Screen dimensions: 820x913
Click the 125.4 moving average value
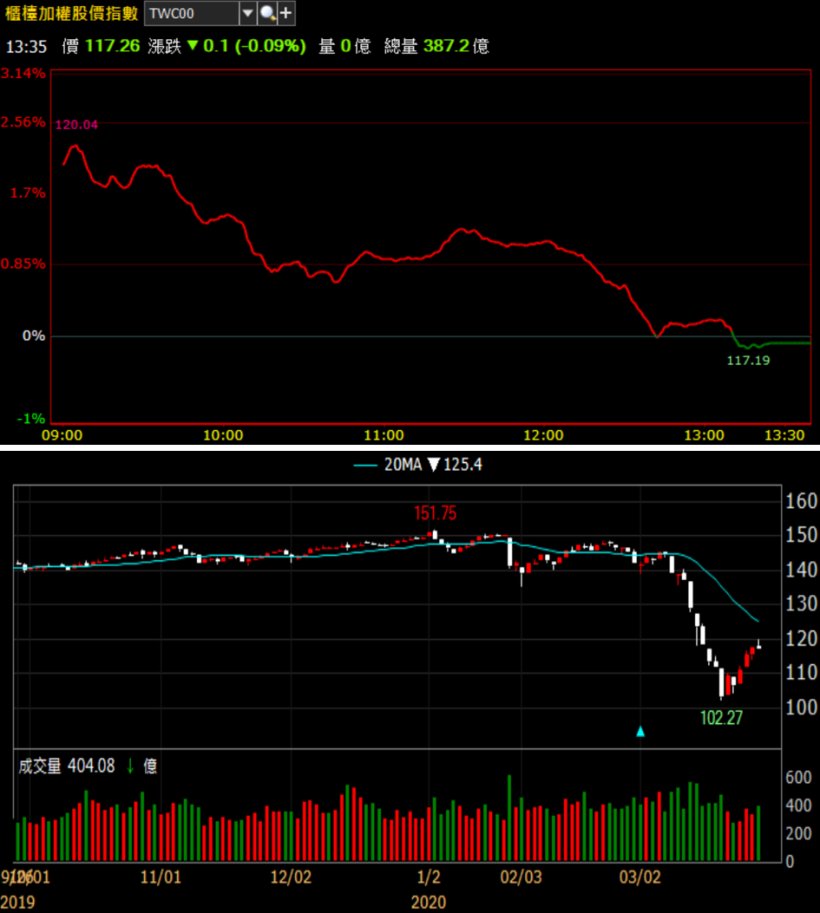(x=463, y=465)
